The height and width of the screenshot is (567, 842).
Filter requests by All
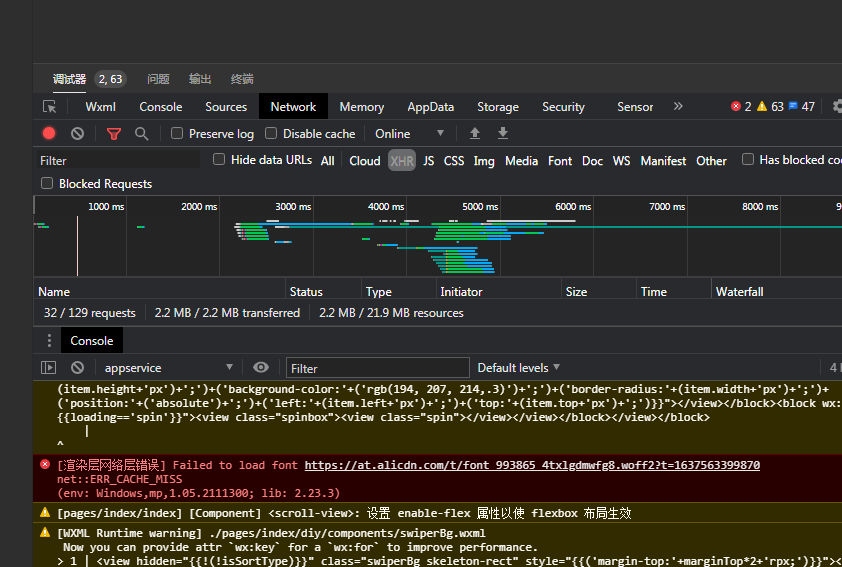[x=328, y=161]
